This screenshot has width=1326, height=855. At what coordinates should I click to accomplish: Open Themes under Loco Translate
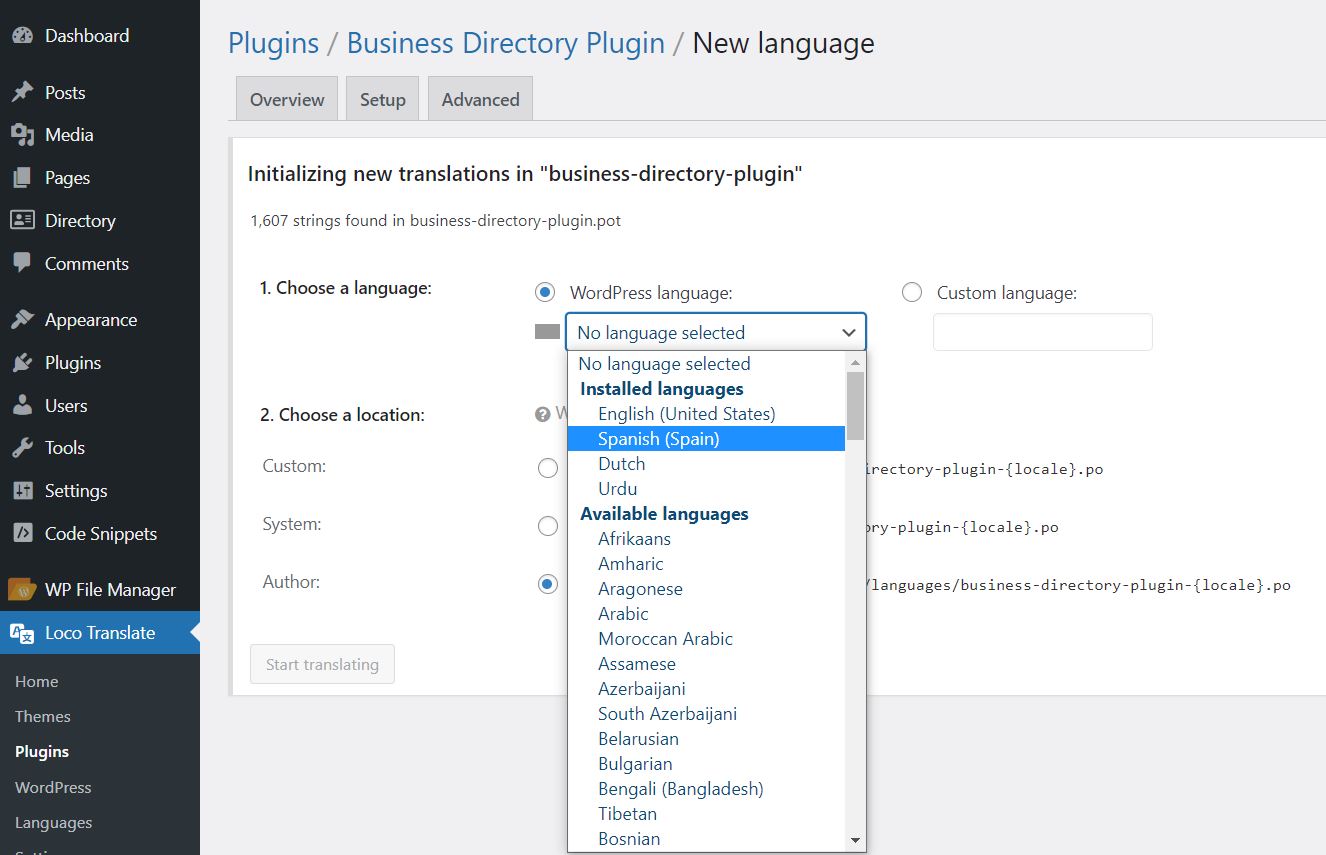43,716
